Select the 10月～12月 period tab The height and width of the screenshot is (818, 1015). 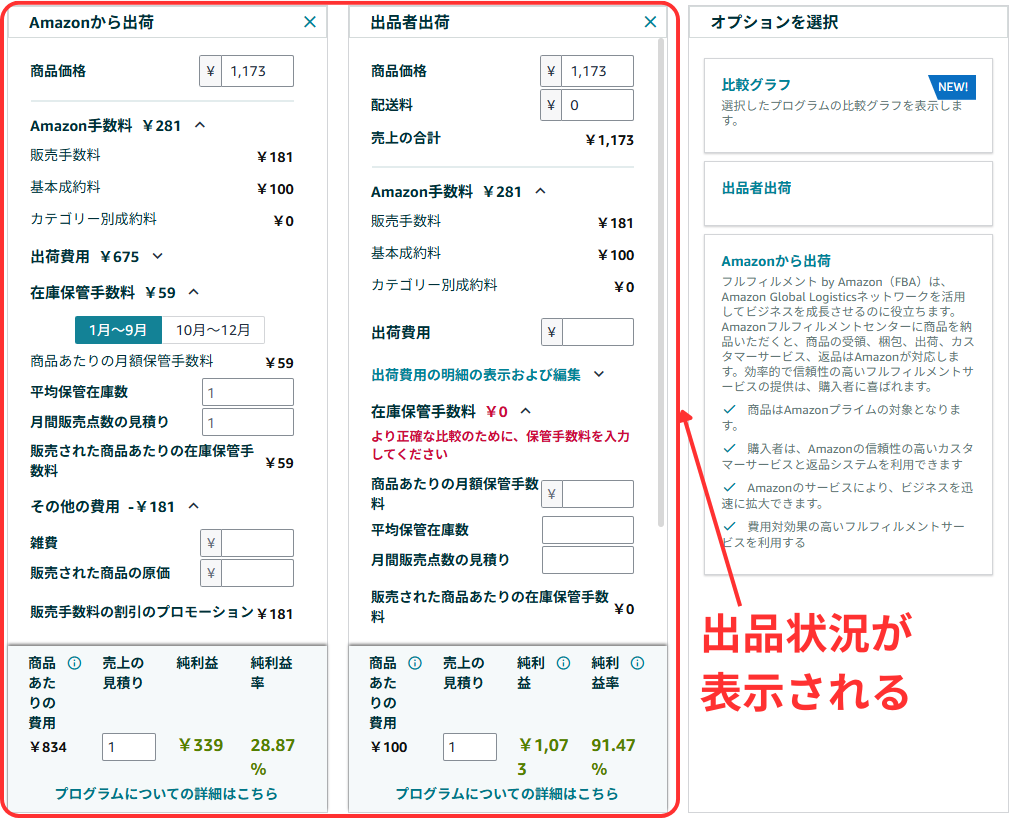pos(213,330)
